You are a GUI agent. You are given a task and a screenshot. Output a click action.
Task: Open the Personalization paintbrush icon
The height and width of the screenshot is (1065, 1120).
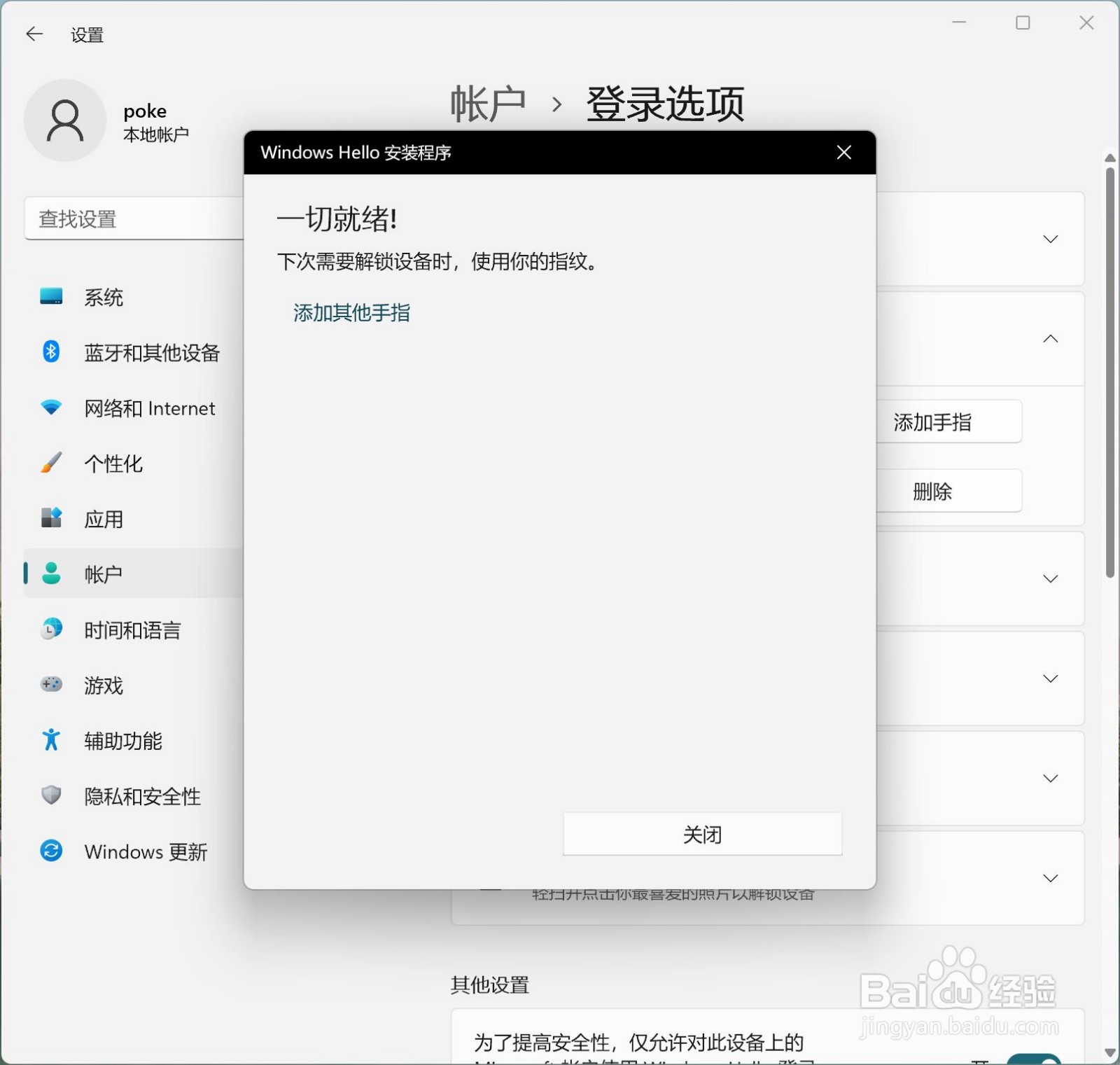click(51, 462)
